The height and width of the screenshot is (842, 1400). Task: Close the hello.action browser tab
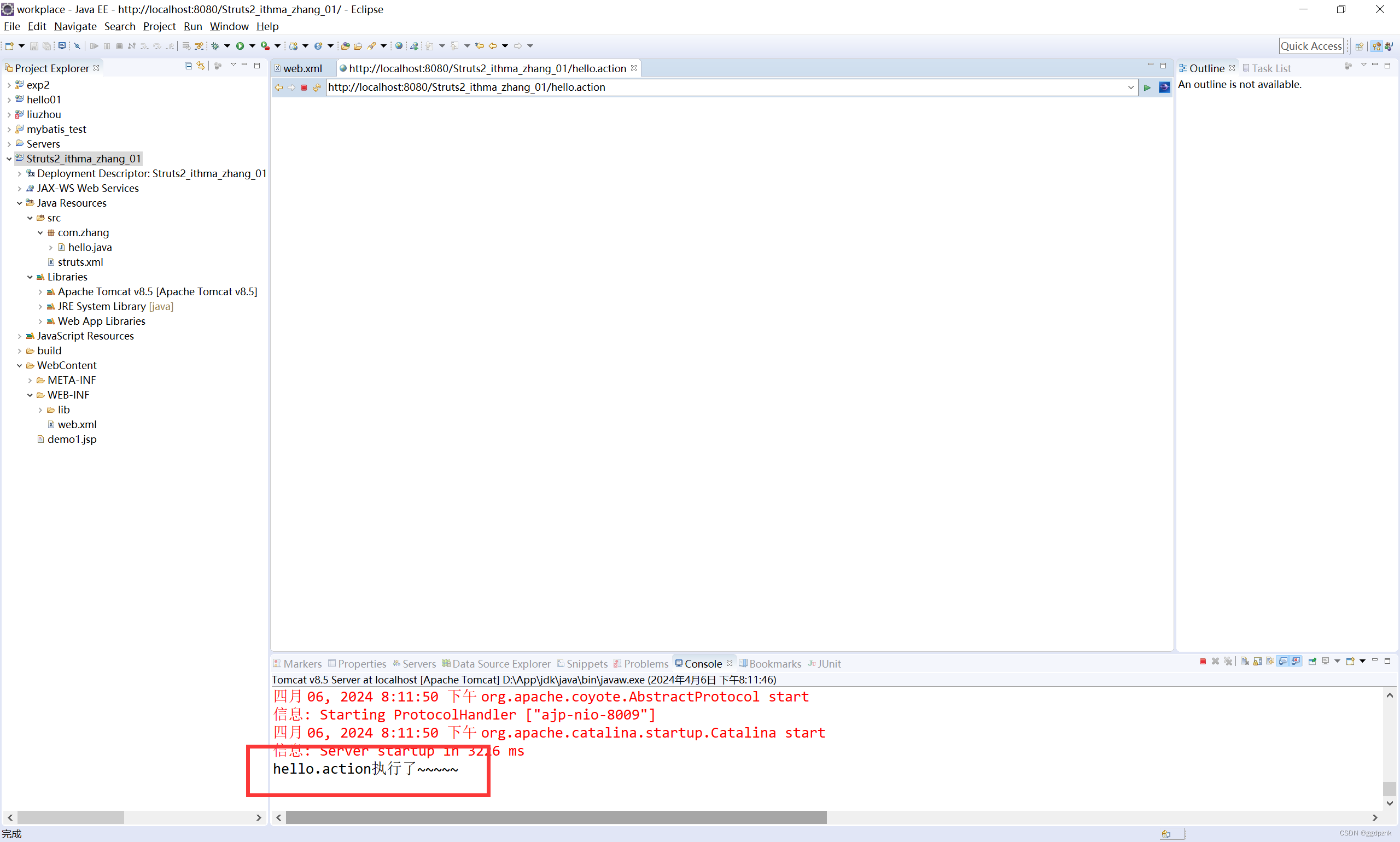(x=634, y=68)
